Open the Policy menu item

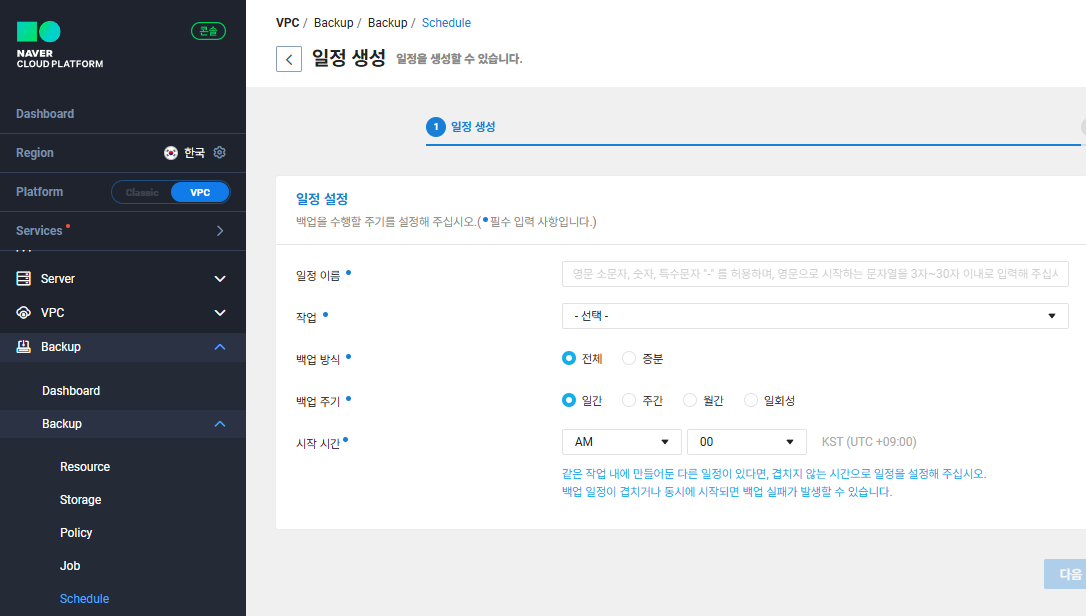75,533
